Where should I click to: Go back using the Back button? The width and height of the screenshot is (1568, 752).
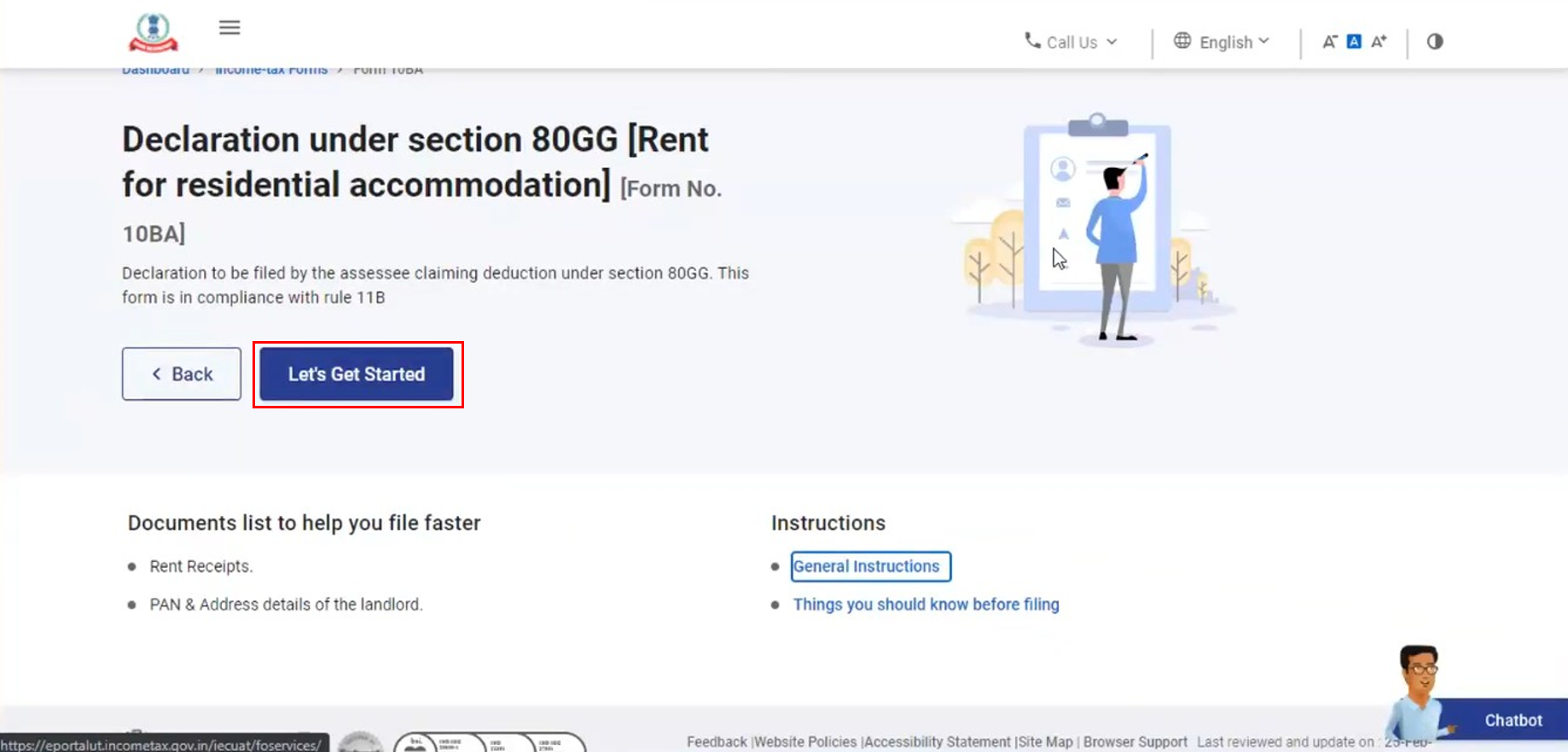[x=182, y=374]
